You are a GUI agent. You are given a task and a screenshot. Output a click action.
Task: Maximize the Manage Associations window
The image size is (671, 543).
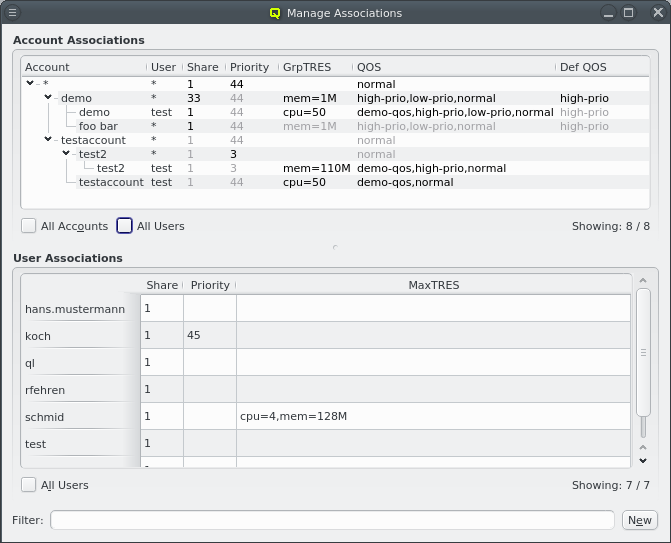(x=628, y=12)
